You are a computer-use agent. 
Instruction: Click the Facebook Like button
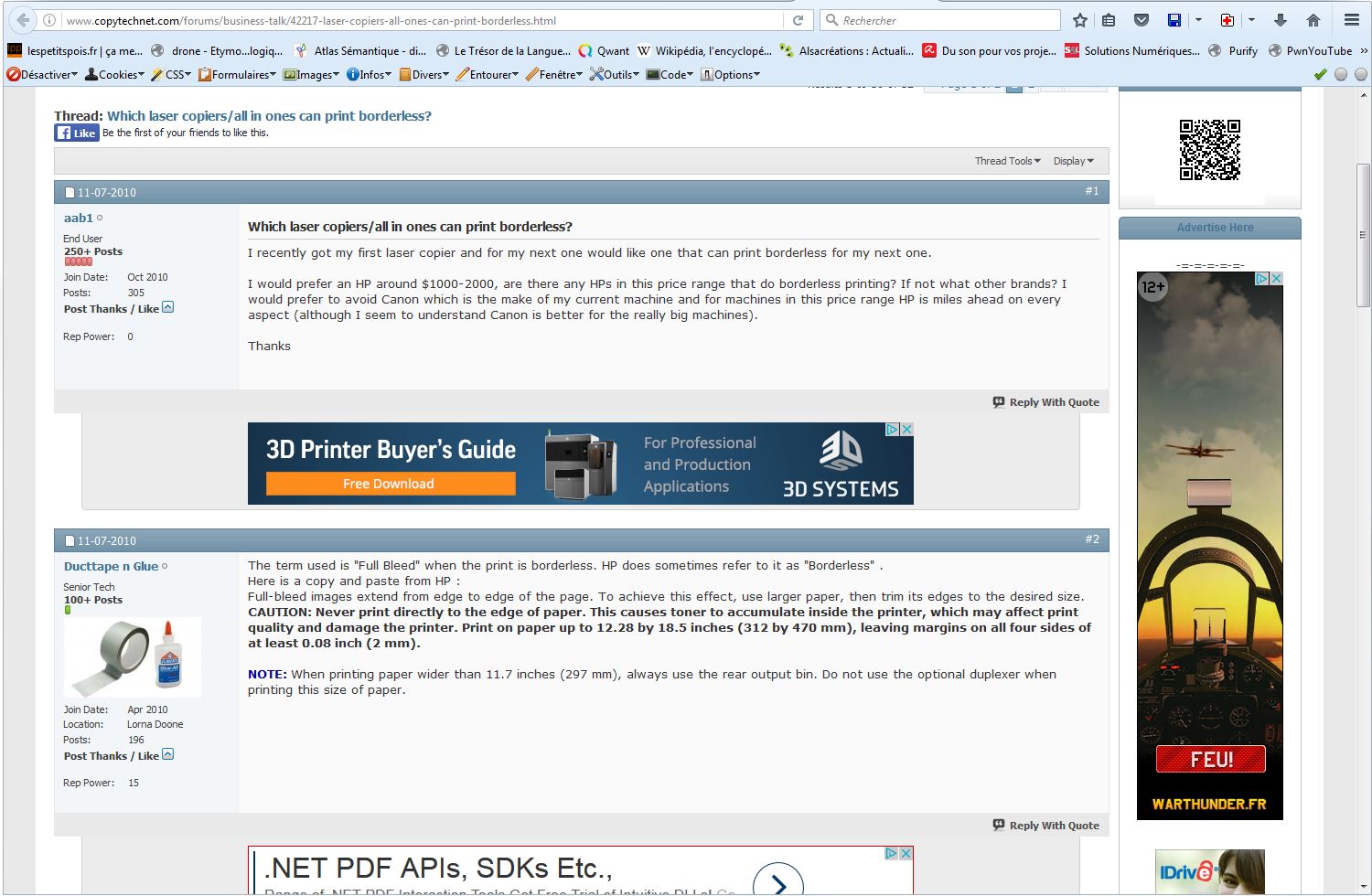pyautogui.click(x=77, y=133)
